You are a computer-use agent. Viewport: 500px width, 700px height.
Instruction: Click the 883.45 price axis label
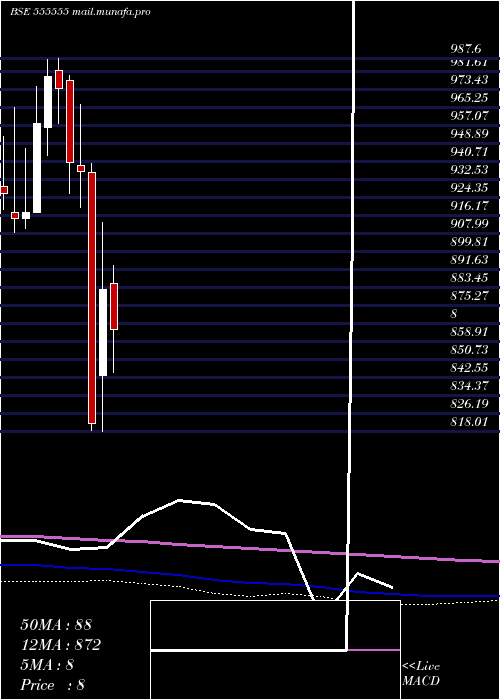tap(469, 278)
